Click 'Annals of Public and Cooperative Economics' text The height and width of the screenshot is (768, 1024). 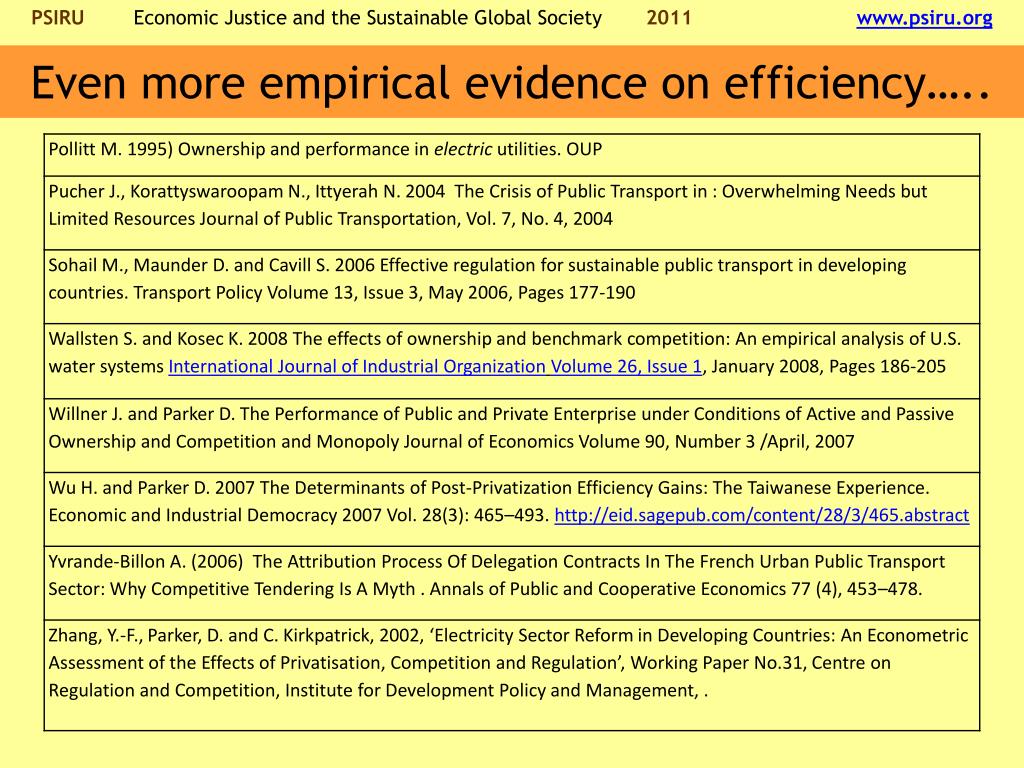pos(607,589)
